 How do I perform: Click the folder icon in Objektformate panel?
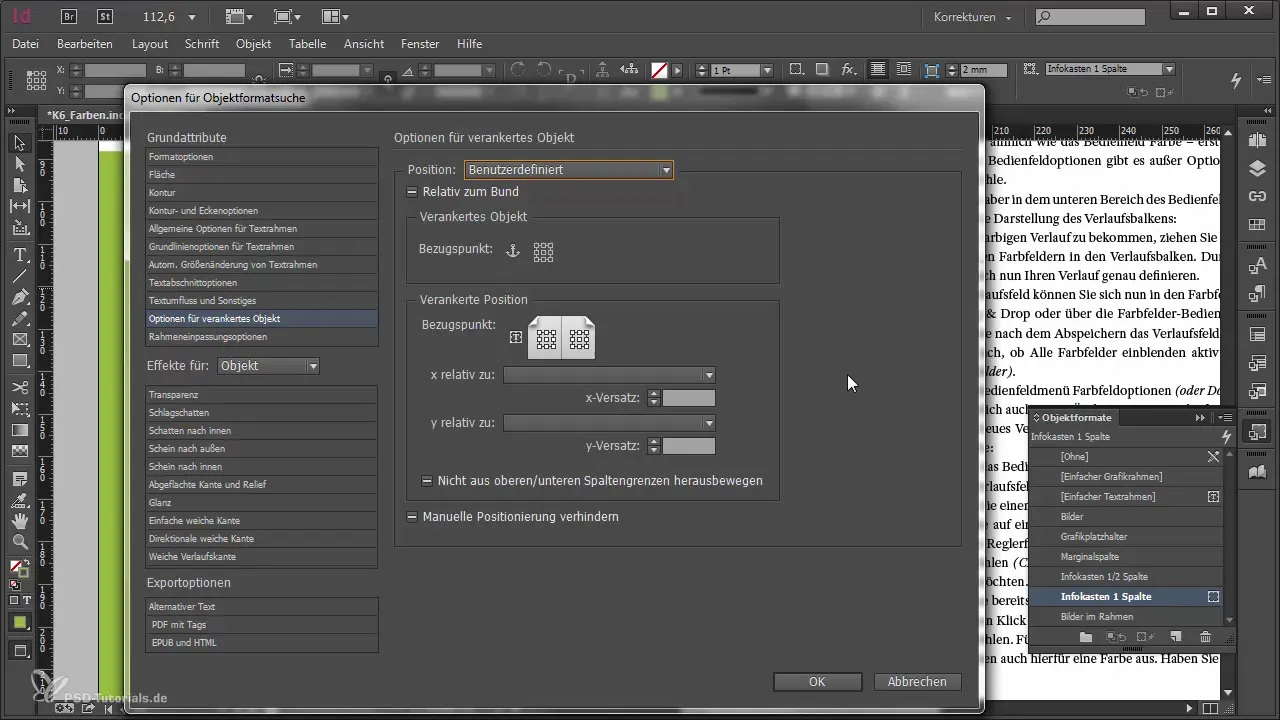click(x=1085, y=637)
